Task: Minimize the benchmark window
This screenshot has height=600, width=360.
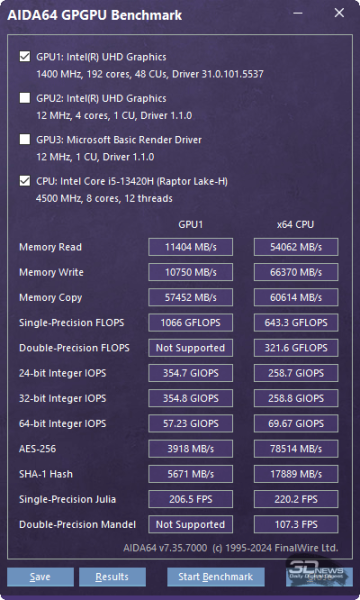Action: [298, 13]
